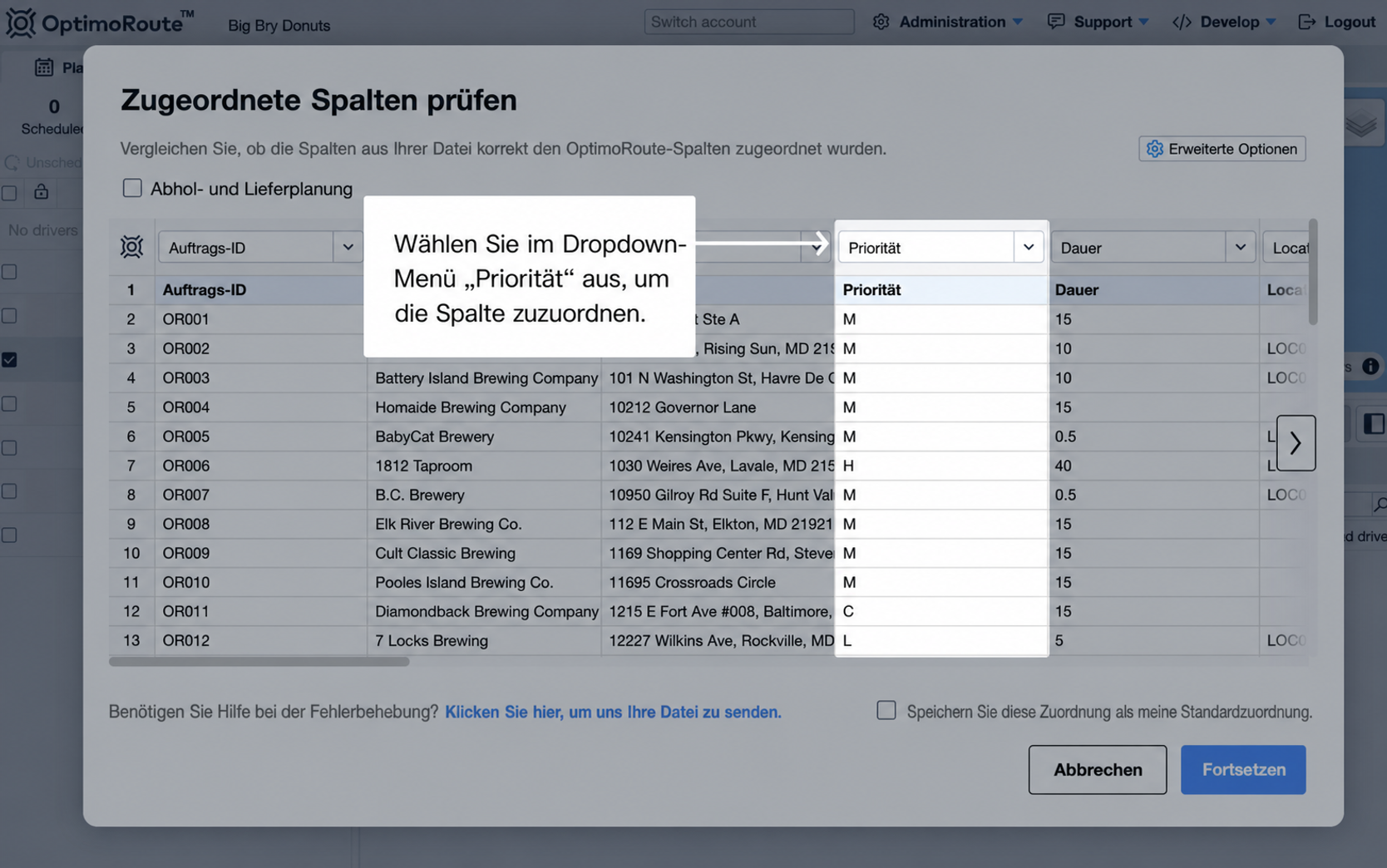1387x868 pixels.
Task: Click the B.C. Brewery cell
Action: (x=484, y=495)
